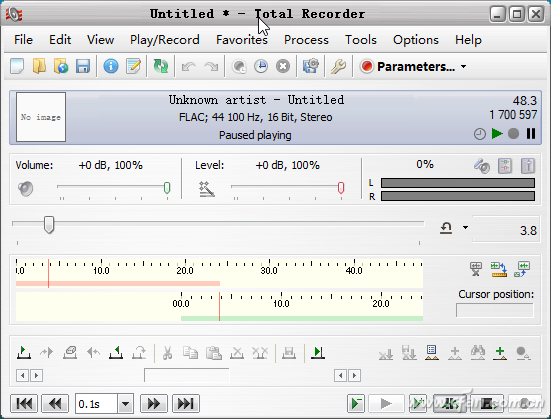Image resolution: width=551 pixels, height=419 pixels.
Task: Click the grey circle X stop icon
Action: pyautogui.click(x=283, y=66)
